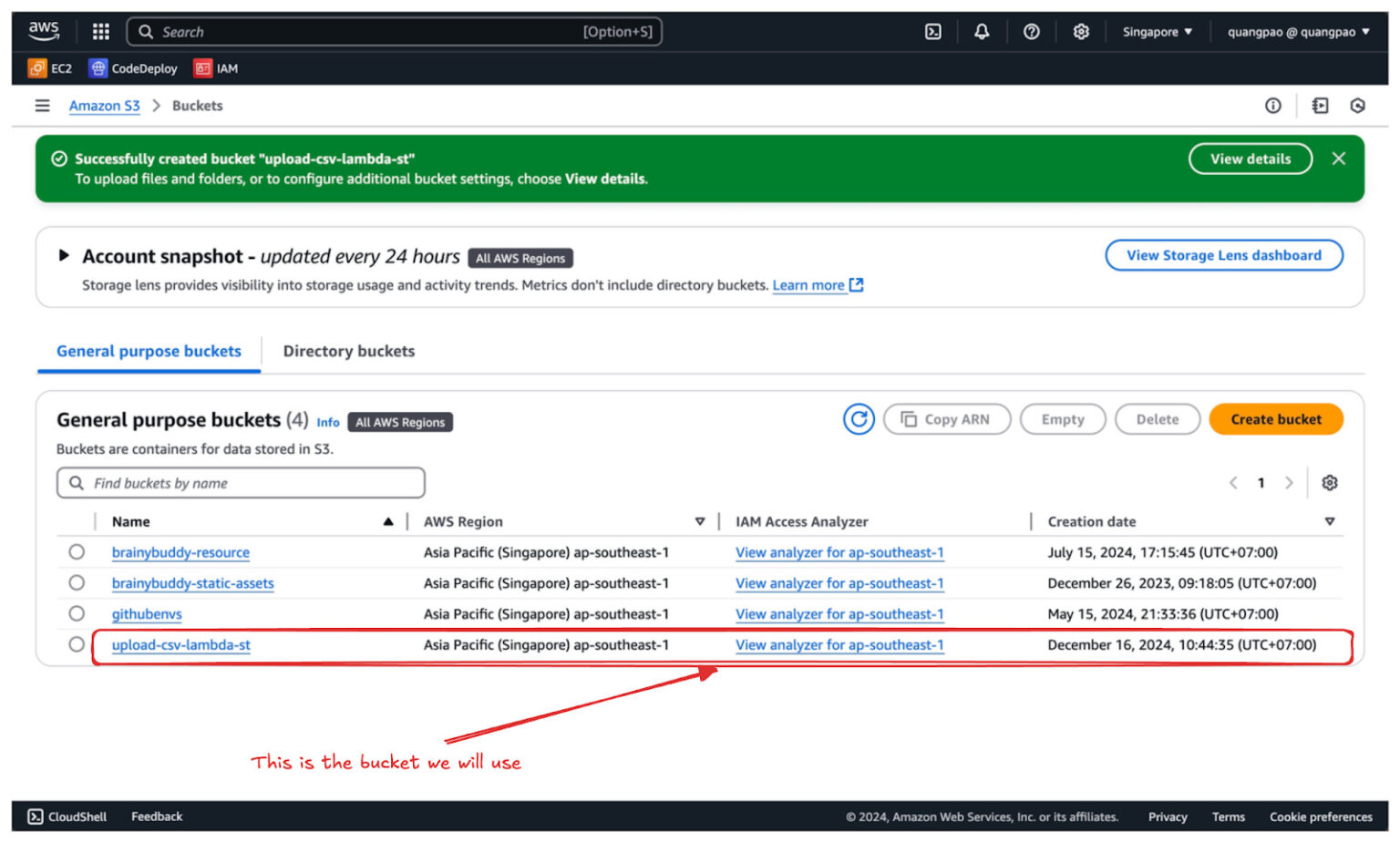Dismiss the bucket created success banner

(1338, 159)
